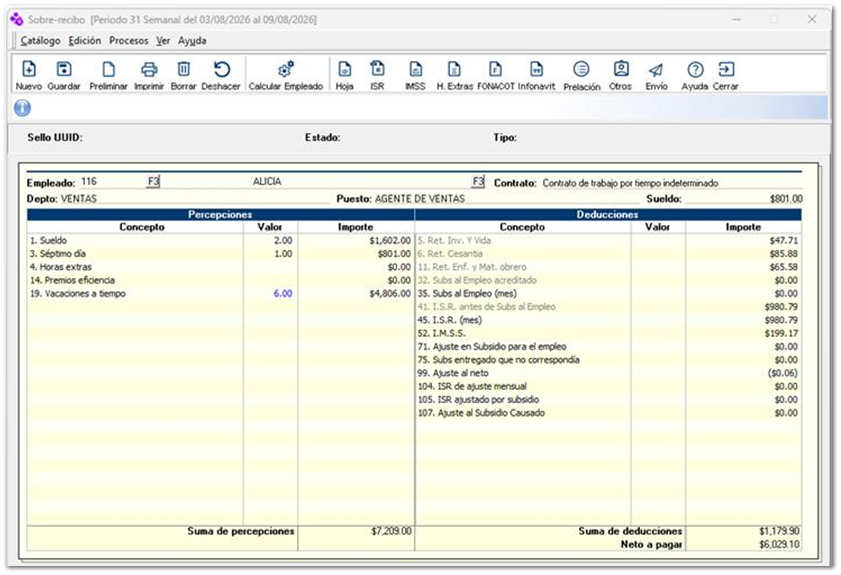
Task: Open the Procesos menu
Action: (129, 41)
